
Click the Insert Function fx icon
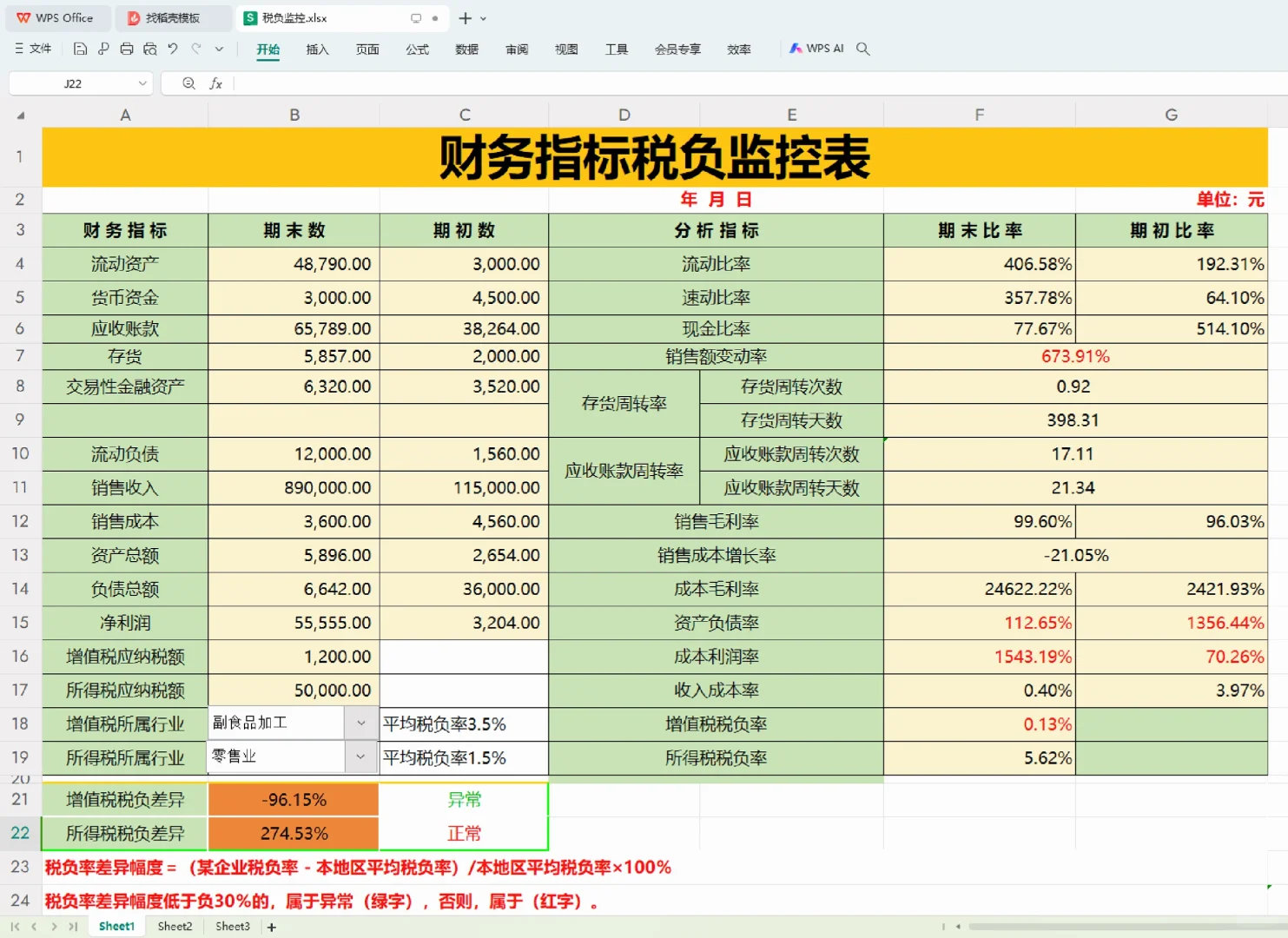(x=216, y=83)
